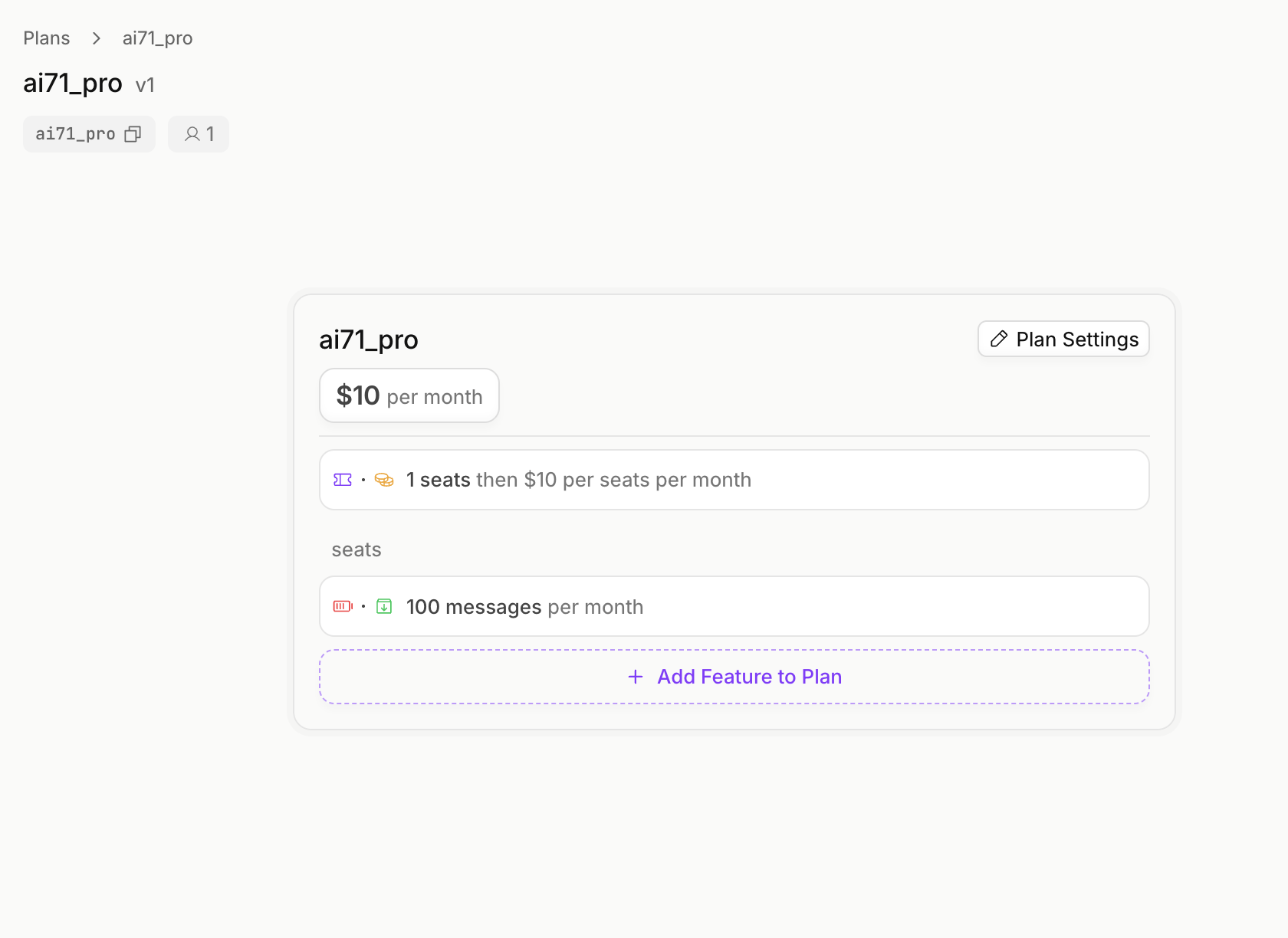The height and width of the screenshot is (938, 1288).
Task: Click the plus icon for Add Feature
Action: point(636,677)
